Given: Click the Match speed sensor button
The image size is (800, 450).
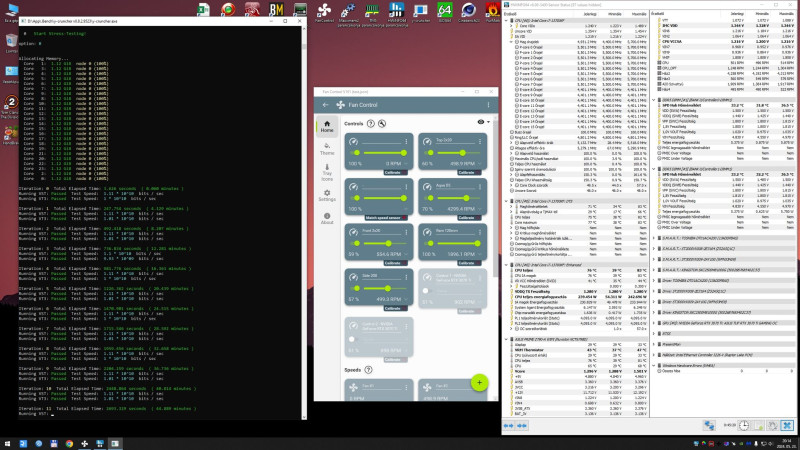Looking at the screenshot, I should 385,217.
